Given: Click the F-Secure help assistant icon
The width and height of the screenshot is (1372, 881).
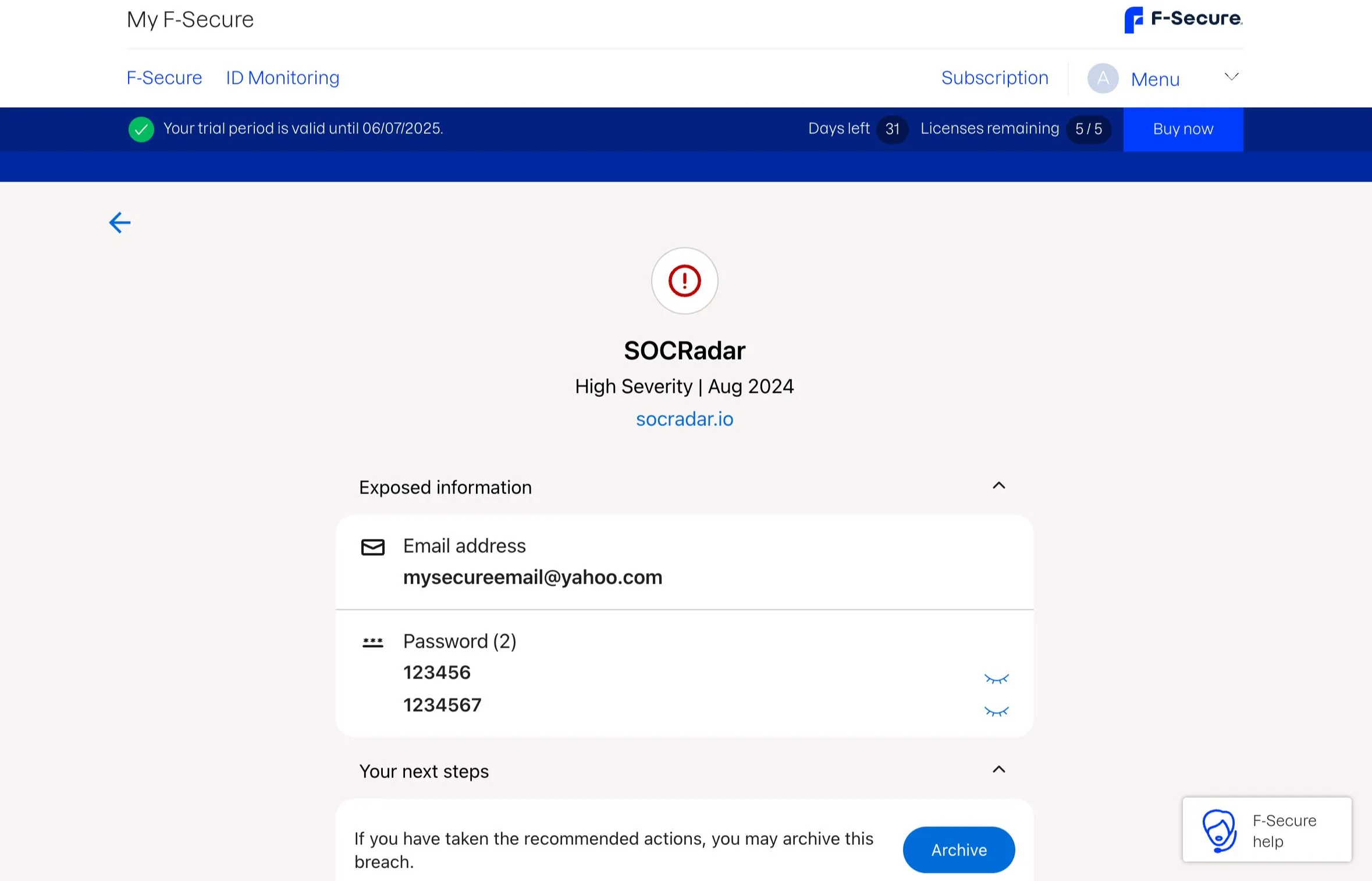Looking at the screenshot, I should (1218, 830).
